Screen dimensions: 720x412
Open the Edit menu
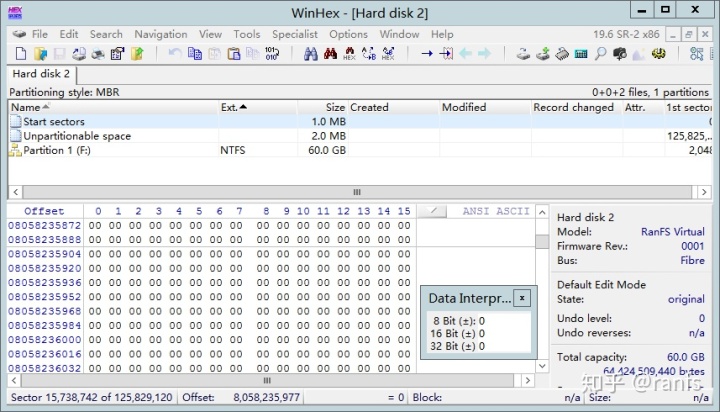tap(69, 34)
